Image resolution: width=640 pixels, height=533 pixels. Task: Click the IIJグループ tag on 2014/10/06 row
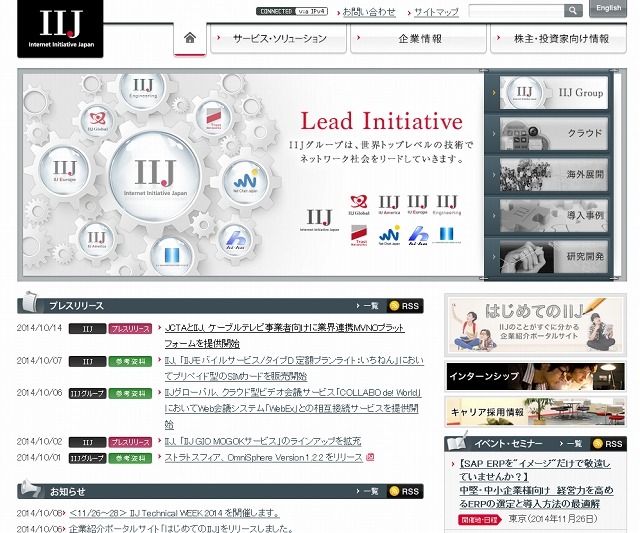(87, 393)
